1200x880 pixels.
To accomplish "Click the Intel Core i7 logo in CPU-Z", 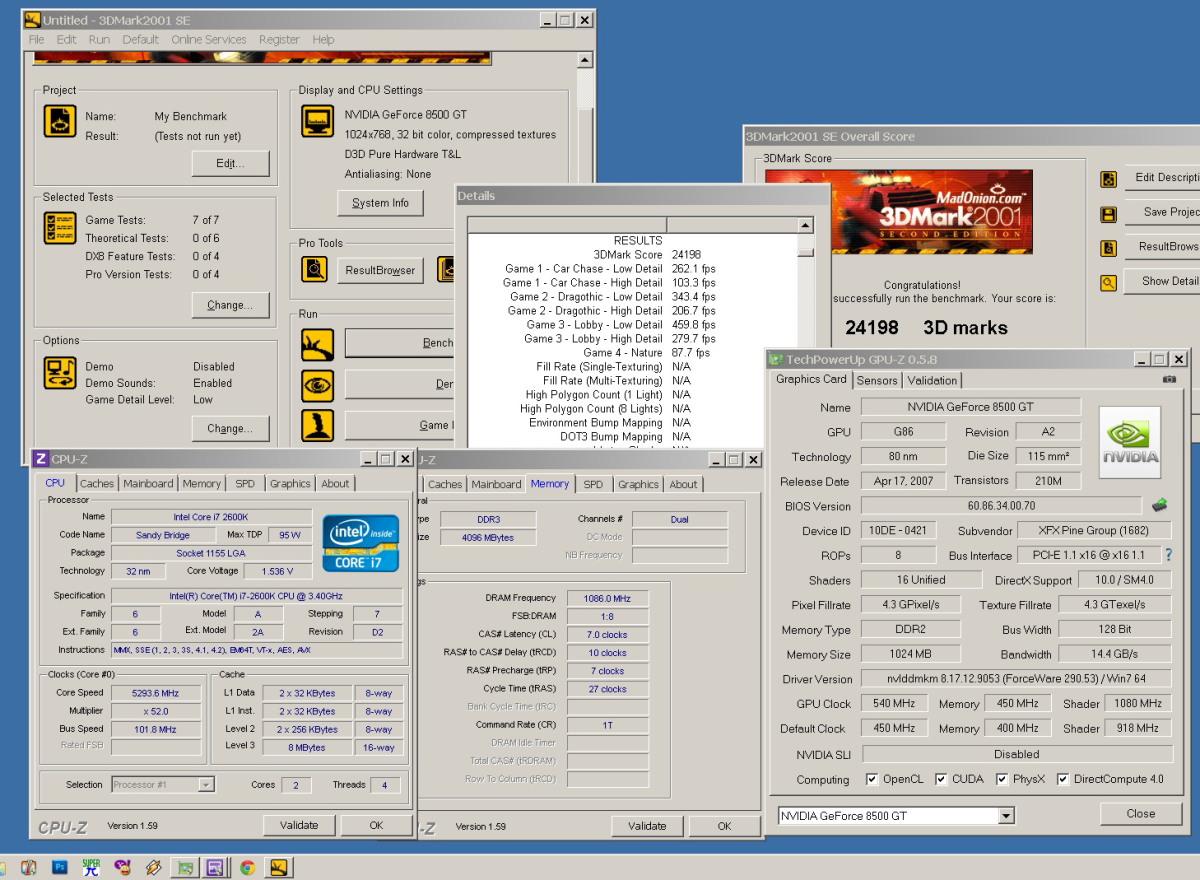I will tap(360, 544).
